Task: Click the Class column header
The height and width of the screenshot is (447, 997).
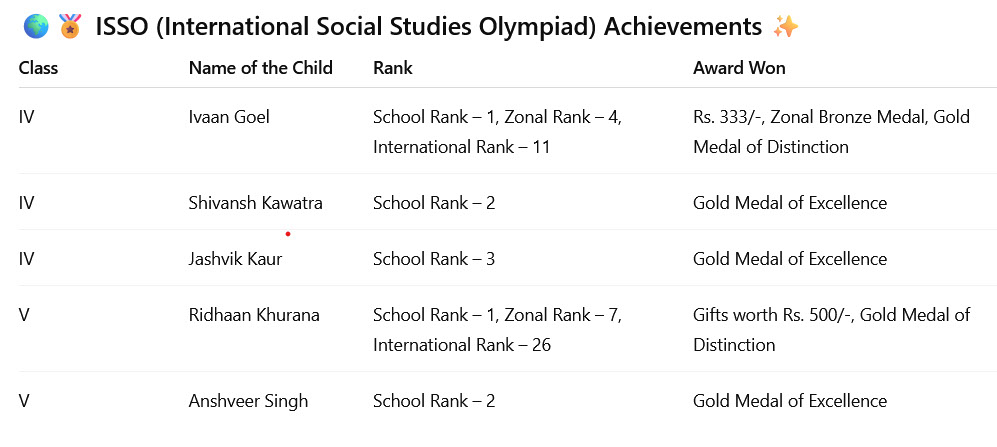Action: tap(38, 68)
